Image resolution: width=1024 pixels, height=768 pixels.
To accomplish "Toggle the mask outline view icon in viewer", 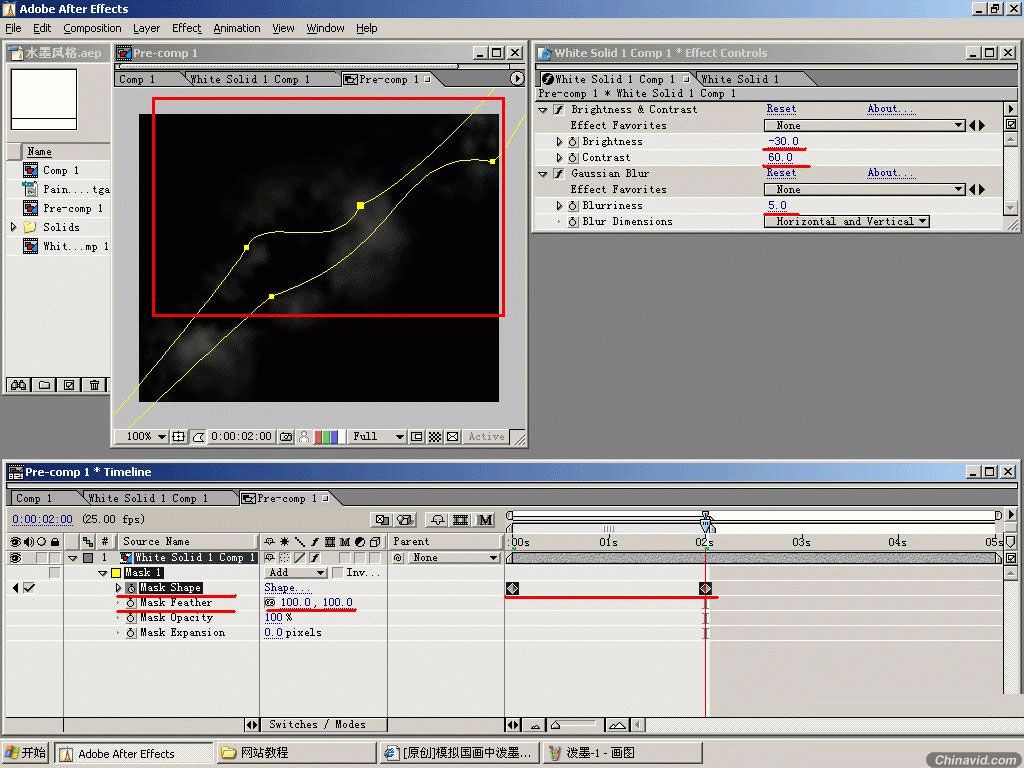I will point(199,436).
